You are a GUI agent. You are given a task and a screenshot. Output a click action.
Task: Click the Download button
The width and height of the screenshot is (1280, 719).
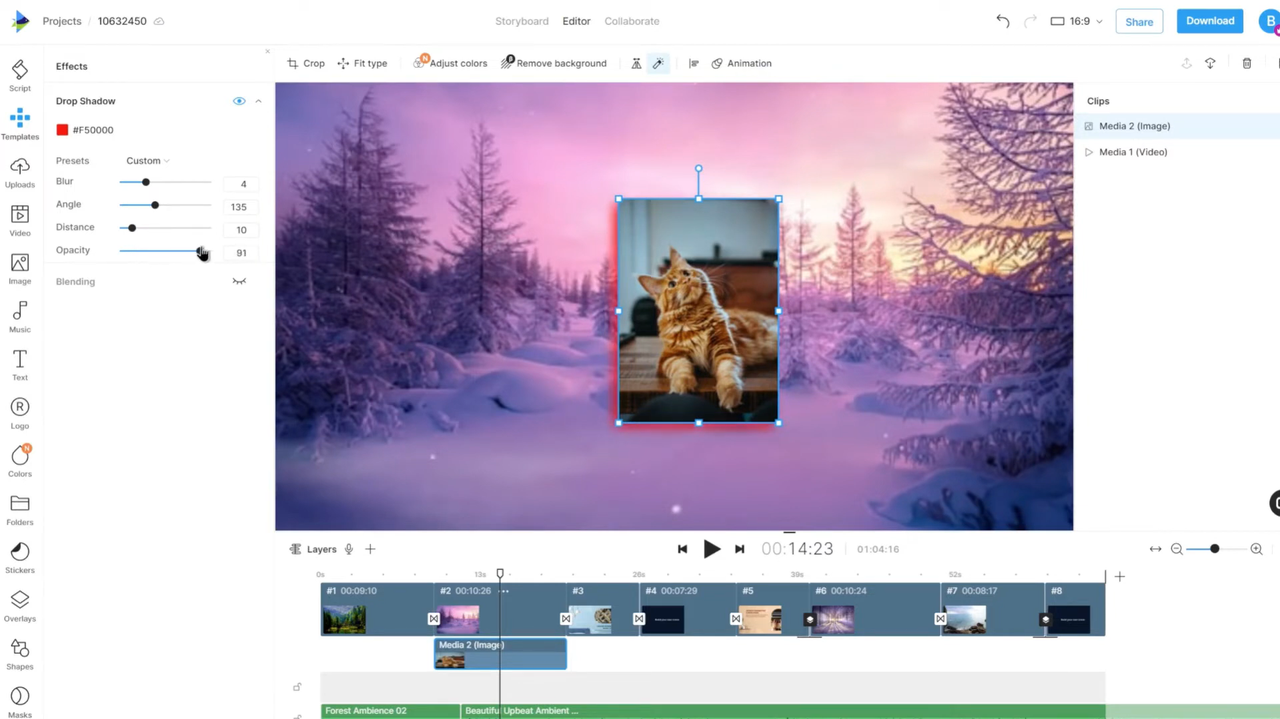(x=1209, y=21)
